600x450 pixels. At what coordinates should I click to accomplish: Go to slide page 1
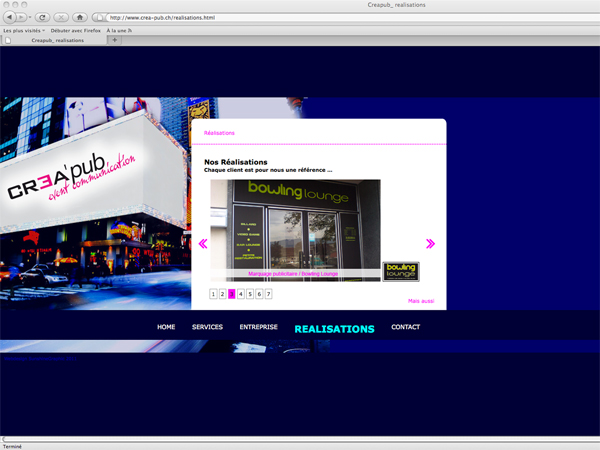coord(213,294)
